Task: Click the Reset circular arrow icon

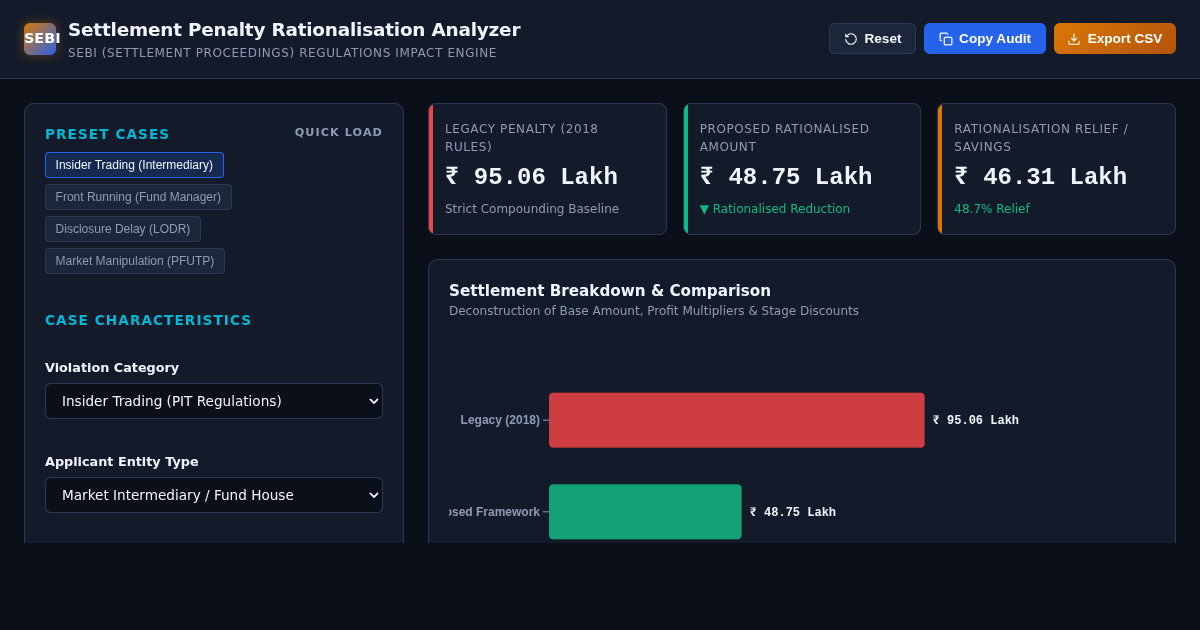Action: pyautogui.click(x=851, y=39)
